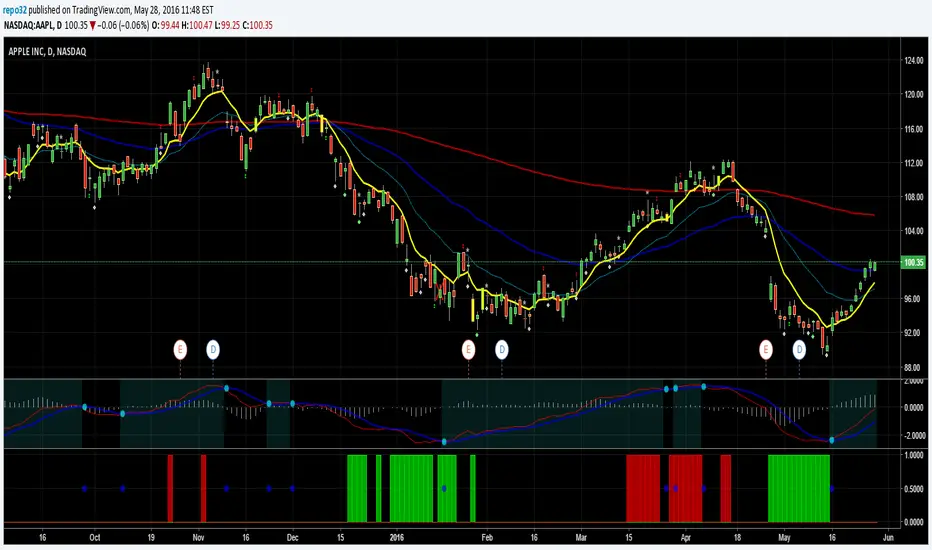Click the 96.00 price axis label

click(x=914, y=299)
